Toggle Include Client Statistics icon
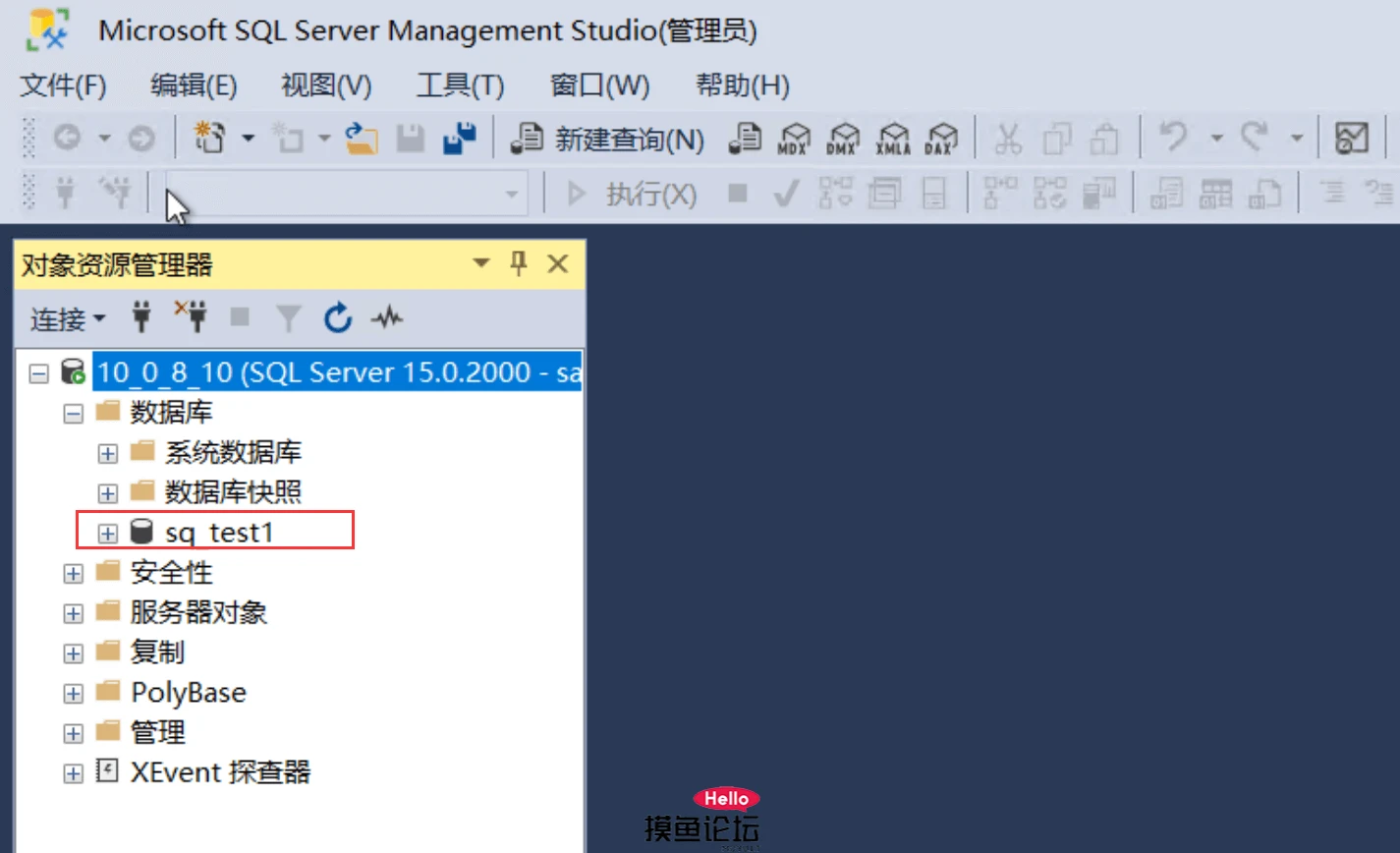Screen dimensions: 1400x853 click(x=1099, y=193)
